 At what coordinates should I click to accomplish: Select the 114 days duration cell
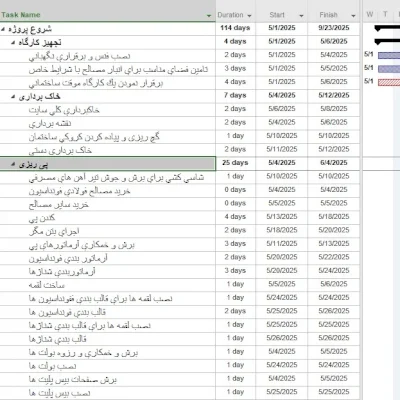pos(235,28)
